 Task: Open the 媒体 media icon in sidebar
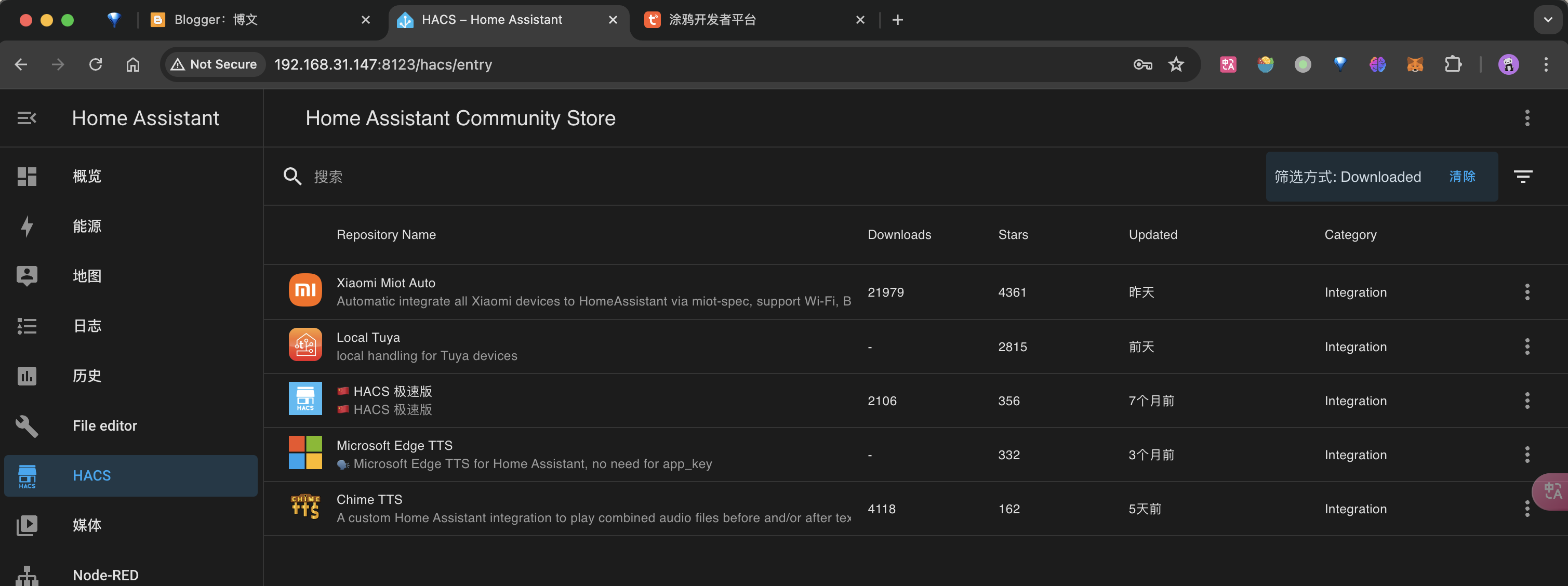click(27, 525)
